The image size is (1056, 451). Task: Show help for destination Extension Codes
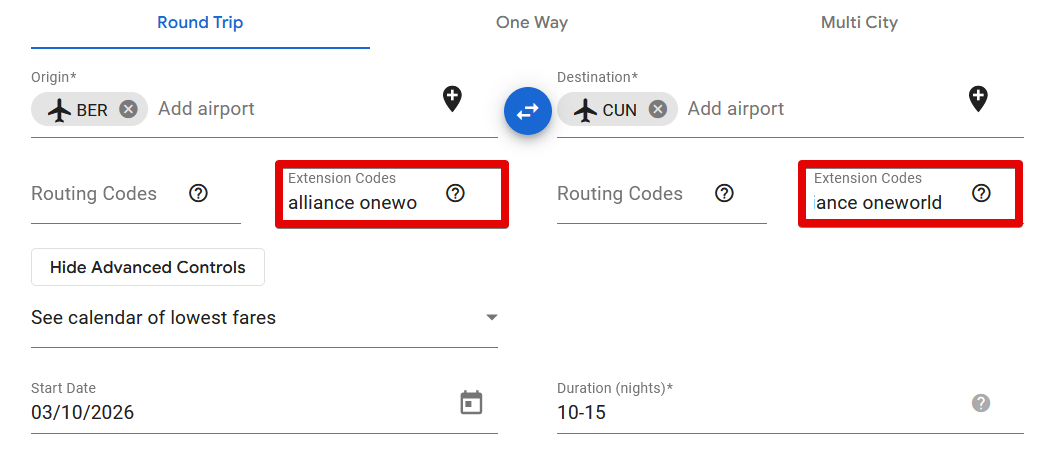coord(981,194)
